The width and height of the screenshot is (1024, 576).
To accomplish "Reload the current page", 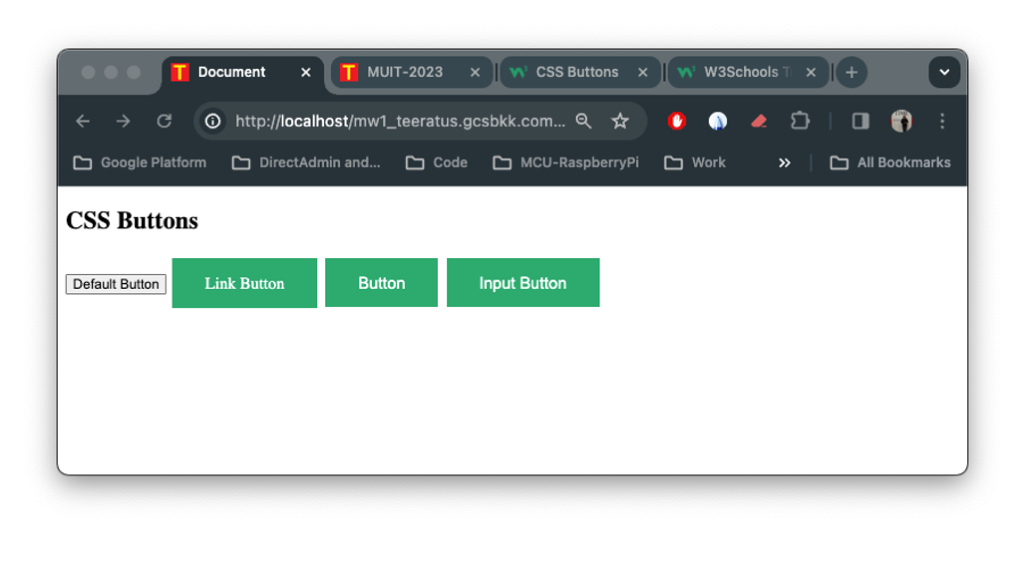I will click(164, 121).
